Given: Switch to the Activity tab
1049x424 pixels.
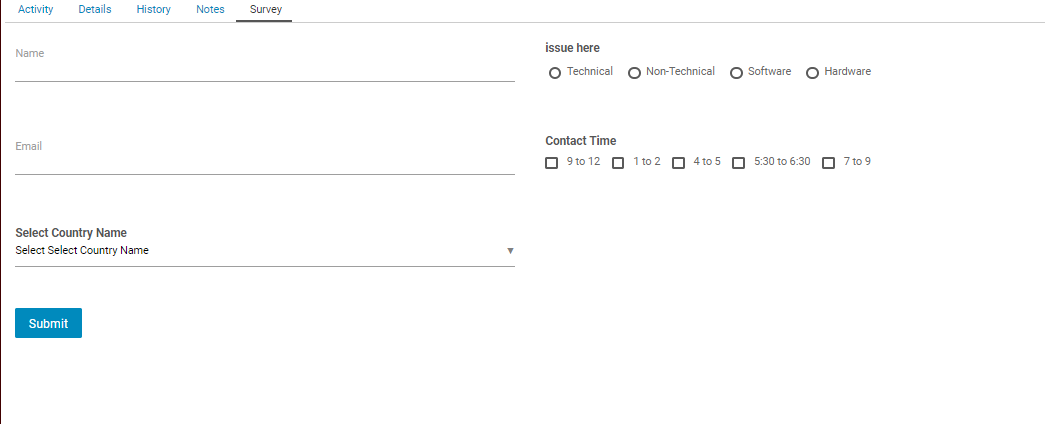Looking at the screenshot, I should click(x=35, y=10).
